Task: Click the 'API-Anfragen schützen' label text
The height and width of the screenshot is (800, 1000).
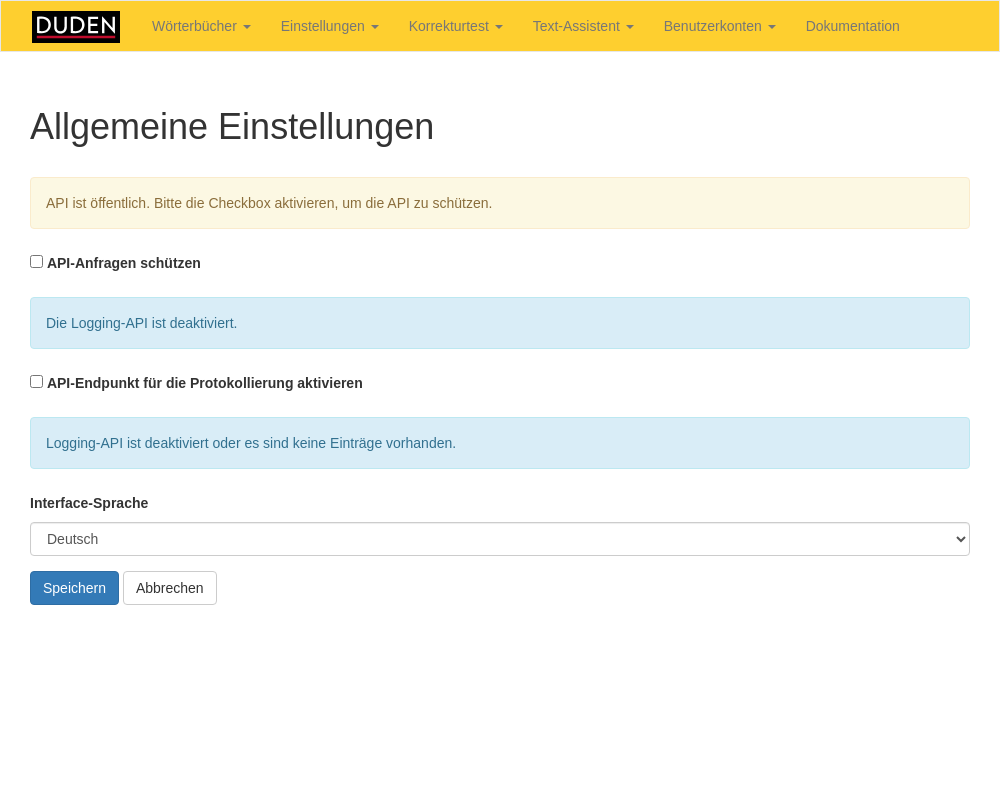Action: click(124, 263)
